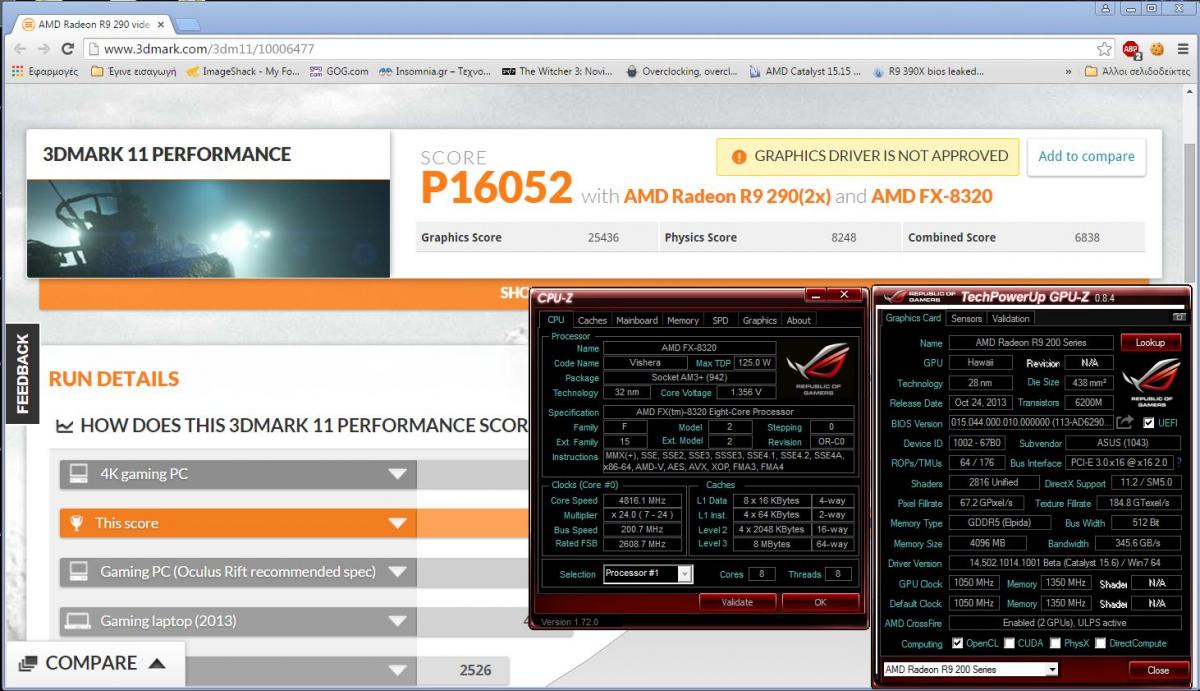The height and width of the screenshot is (691, 1200).
Task: Click the Graphics Score value 25436
Action: [606, 238]
